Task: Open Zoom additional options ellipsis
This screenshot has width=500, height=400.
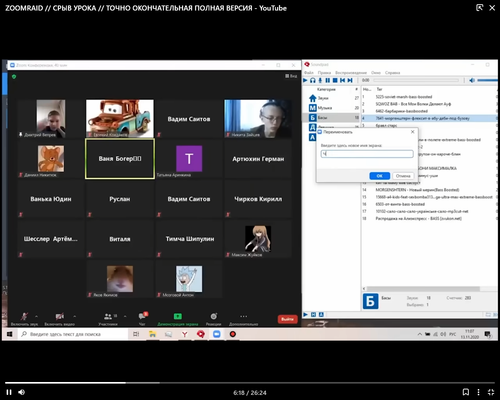Action: click(244, 318)
